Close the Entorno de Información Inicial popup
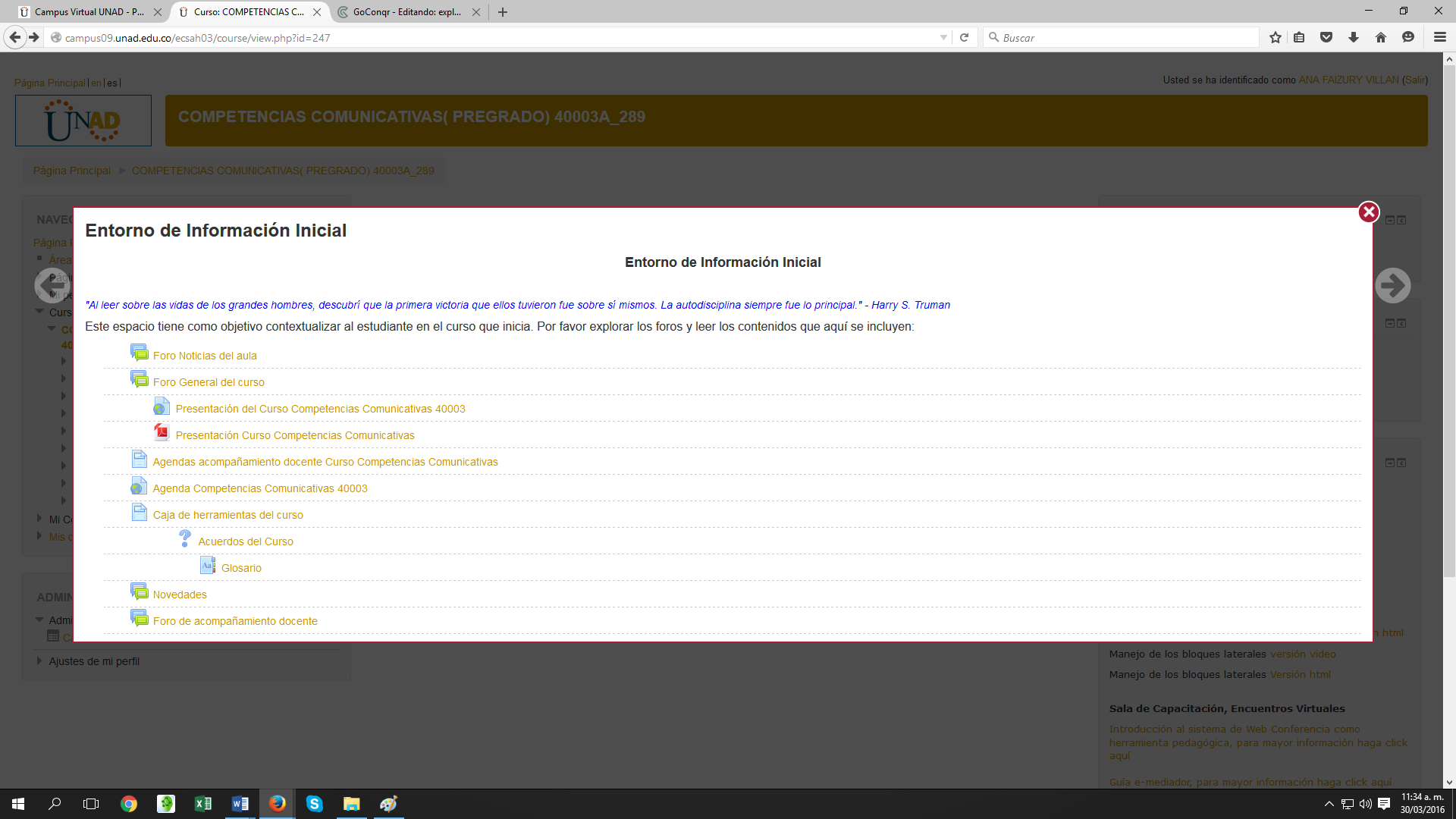1456x819 pixels. (1368, 212)
